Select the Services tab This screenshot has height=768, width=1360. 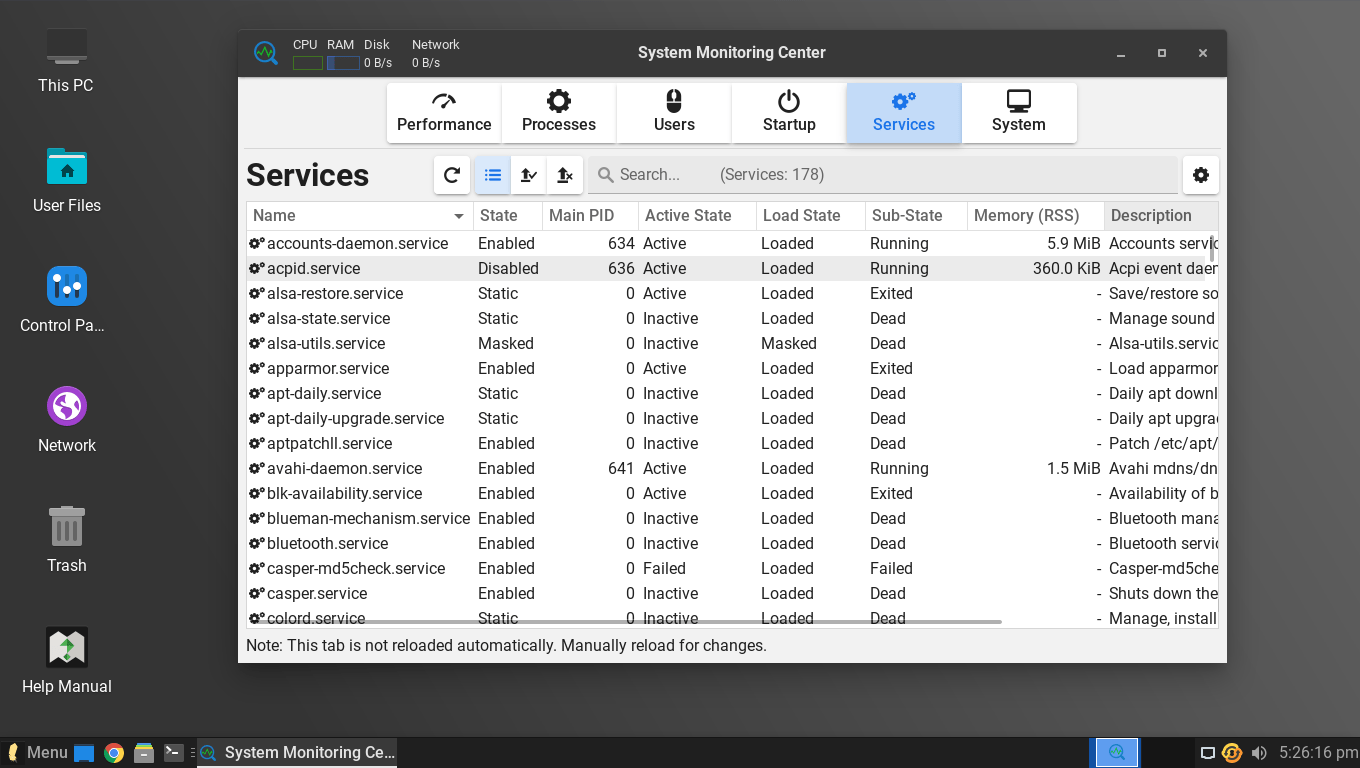904,113
